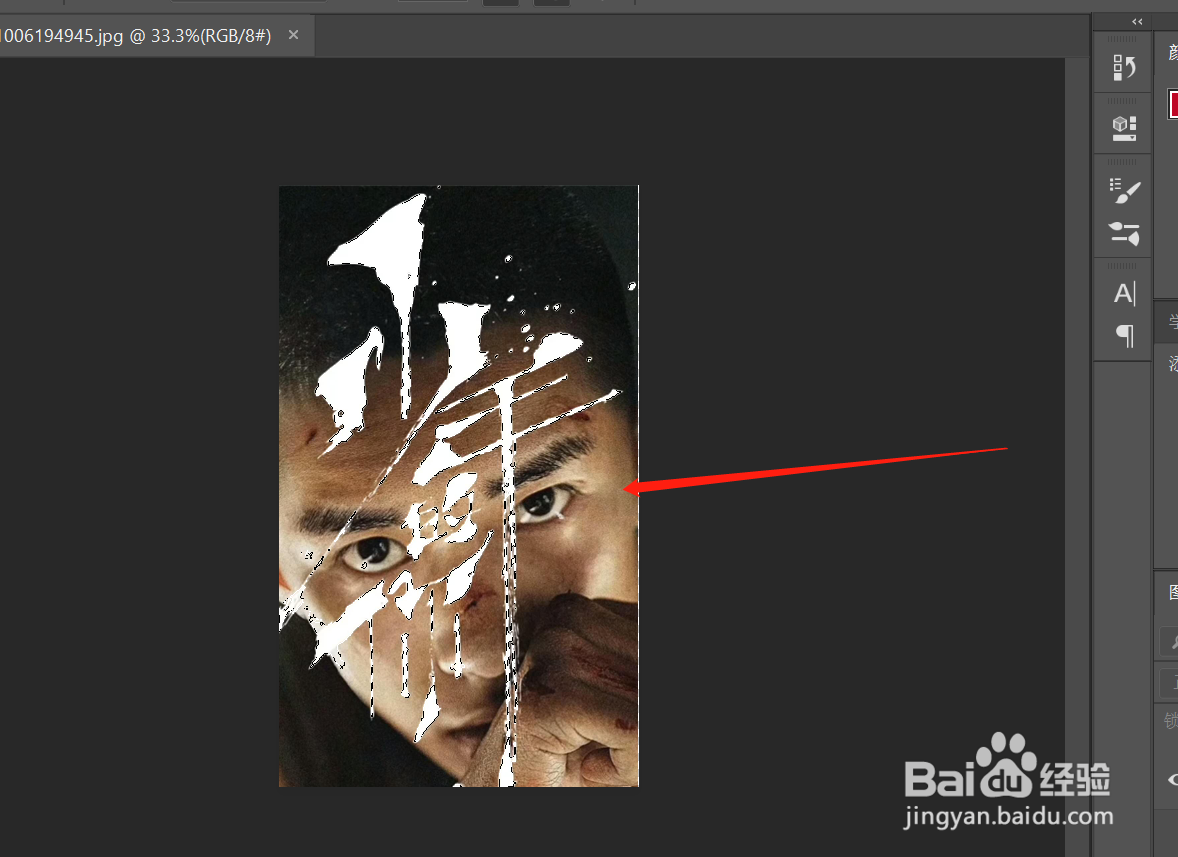The image size is (1178, 857).
Task: Collapse the panel dock with double-arrow
Action: tap(1137, 22)
